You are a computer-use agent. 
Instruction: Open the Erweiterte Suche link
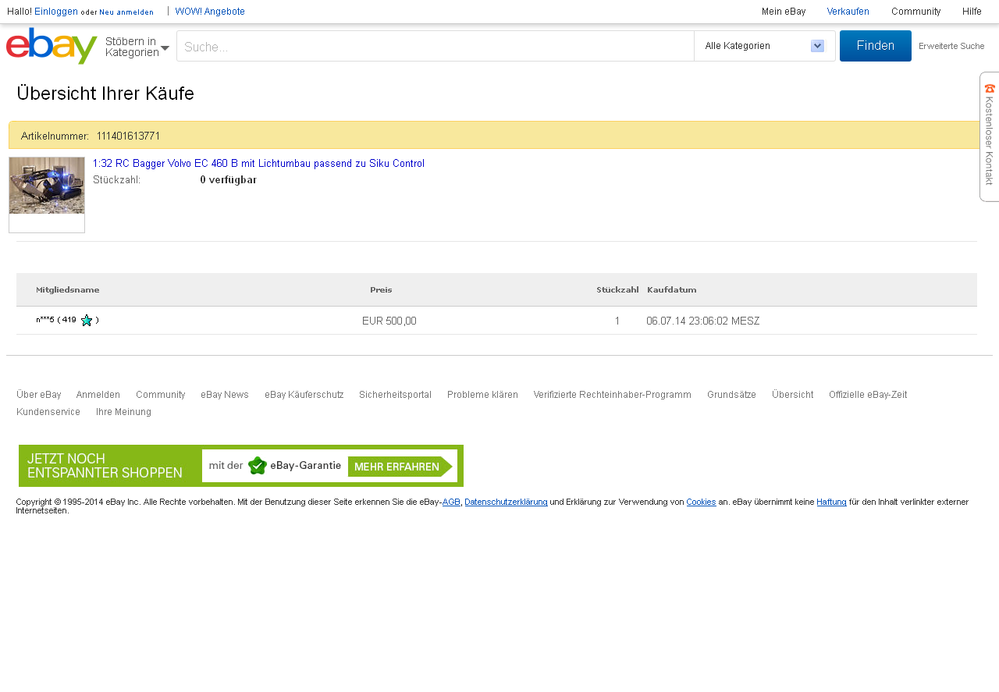coord(951,46)
